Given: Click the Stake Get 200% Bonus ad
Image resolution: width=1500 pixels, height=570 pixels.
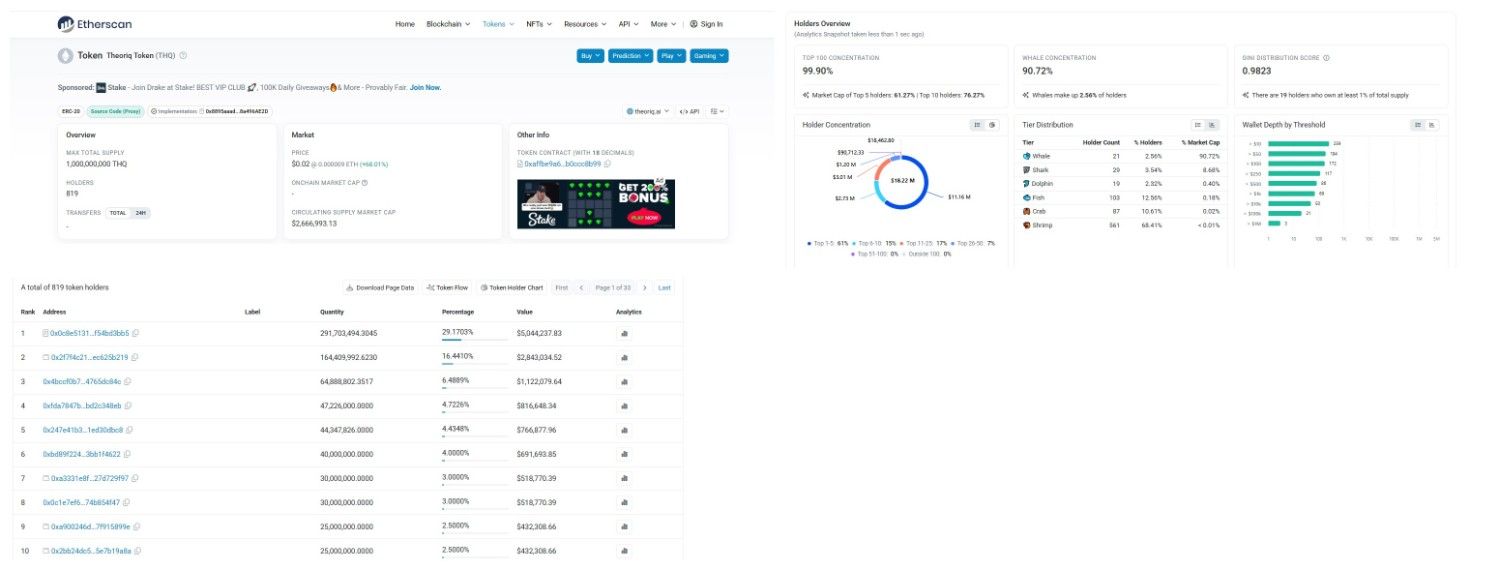Looking at the screenshot, I should [596, 204].
